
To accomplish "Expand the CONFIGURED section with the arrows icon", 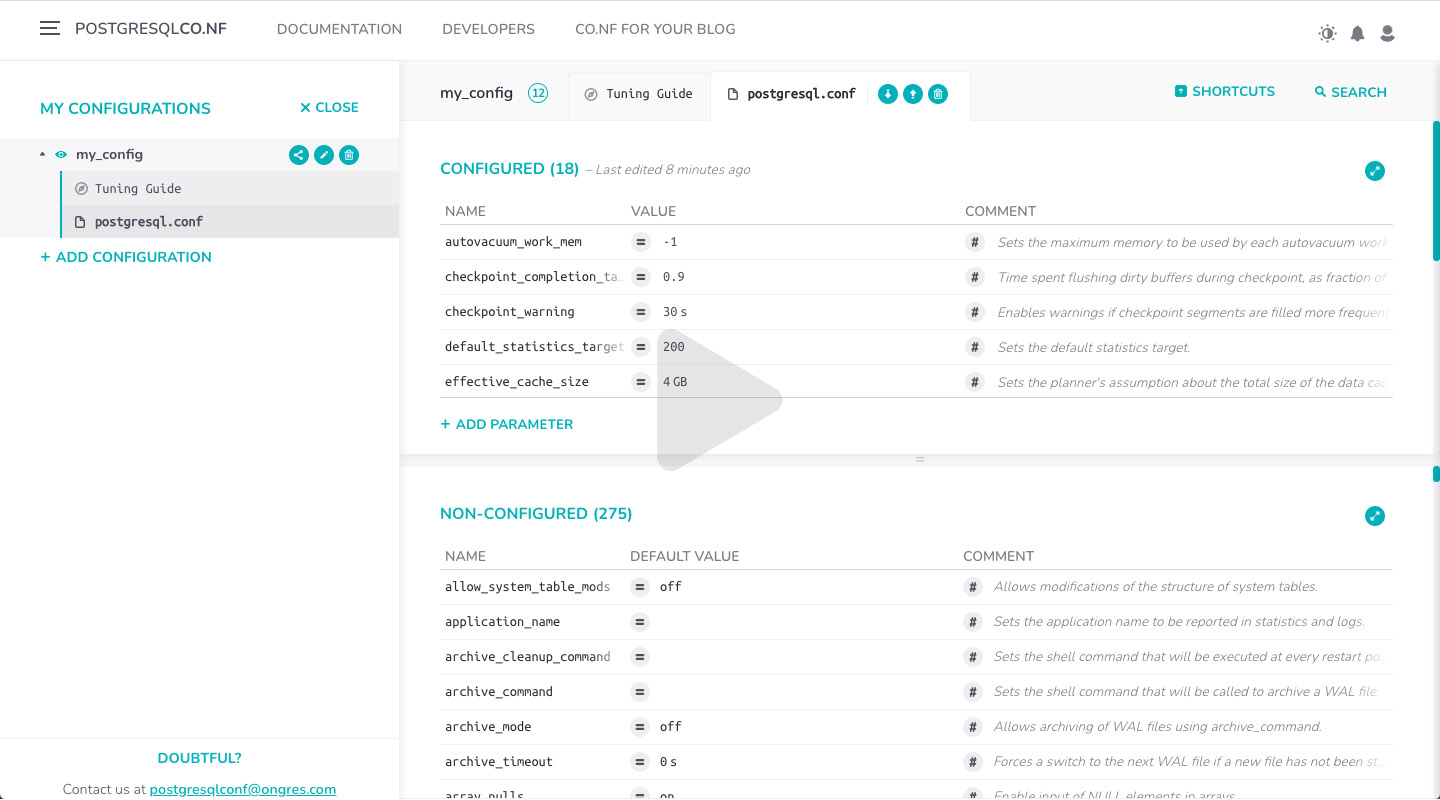I will (x=1375, y=171).
